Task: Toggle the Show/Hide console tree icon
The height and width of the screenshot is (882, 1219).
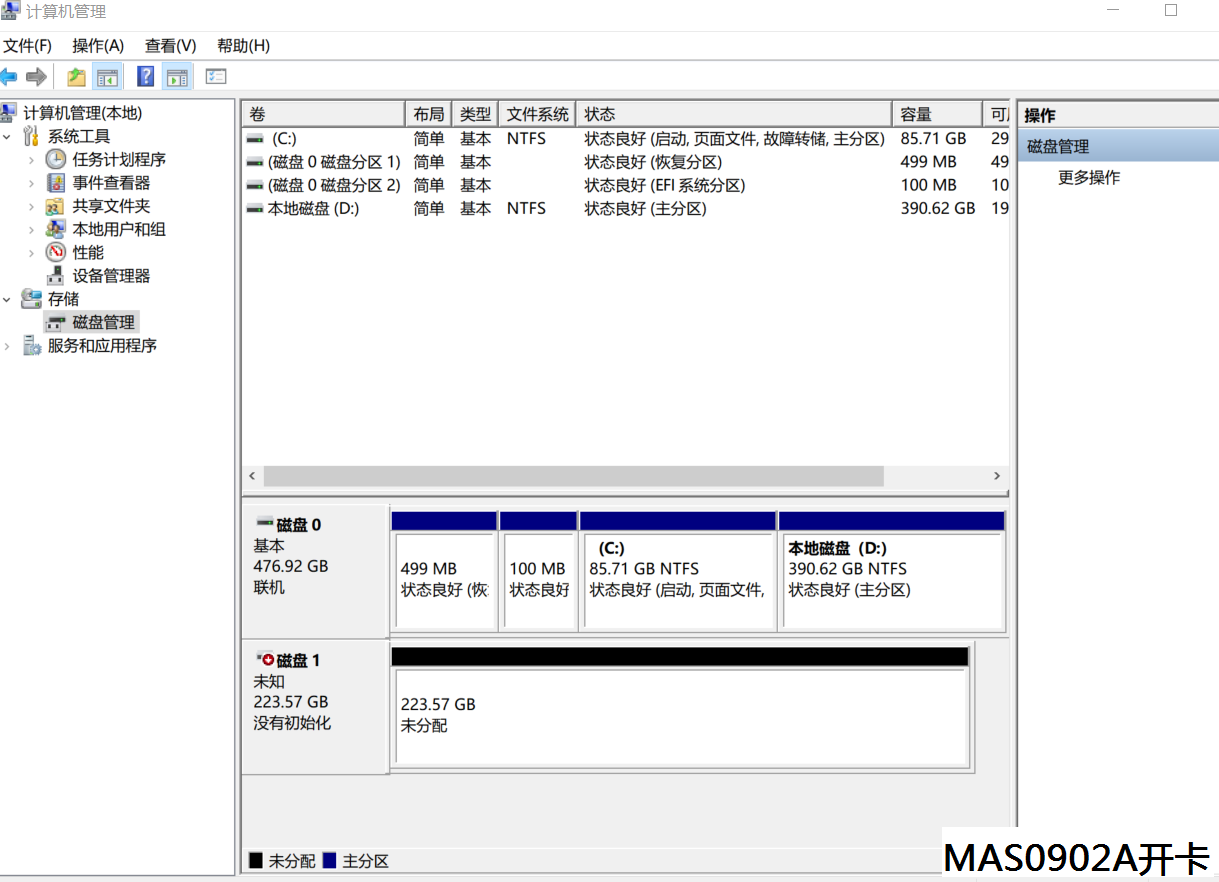Action: tap(107, 76)
